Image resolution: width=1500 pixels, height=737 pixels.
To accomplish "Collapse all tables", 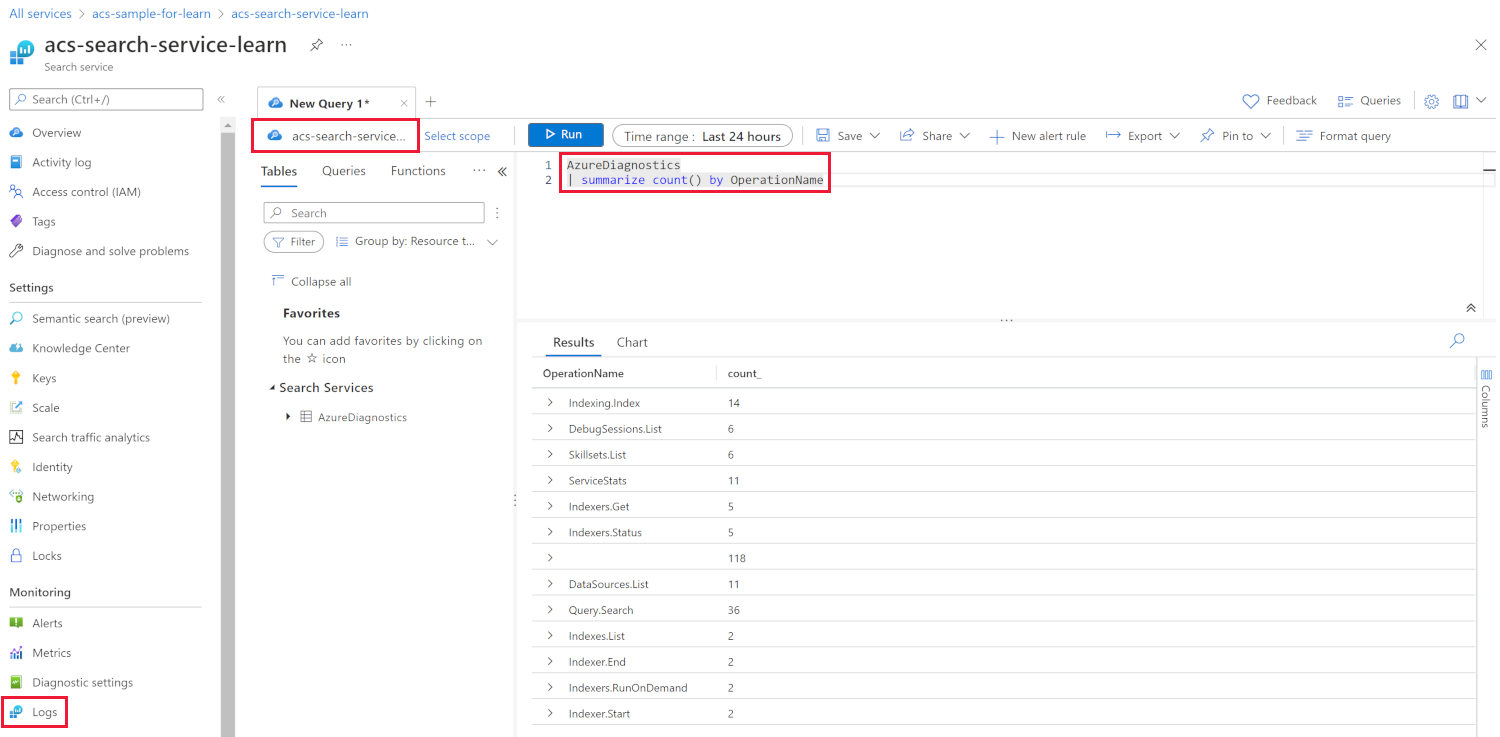I will coord(311,281).
